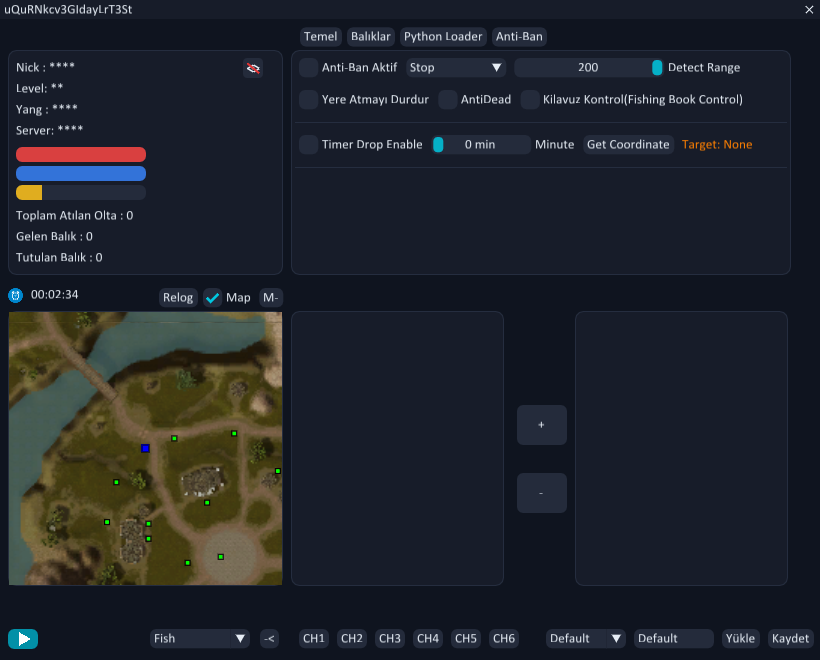Open the Stop action dropdown

point(456,67)
